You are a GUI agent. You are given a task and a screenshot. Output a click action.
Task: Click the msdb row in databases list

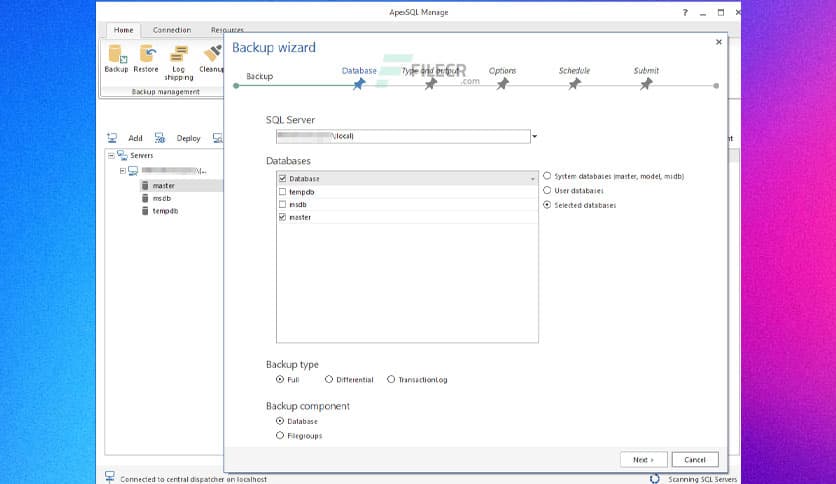[x=407, y=204]
